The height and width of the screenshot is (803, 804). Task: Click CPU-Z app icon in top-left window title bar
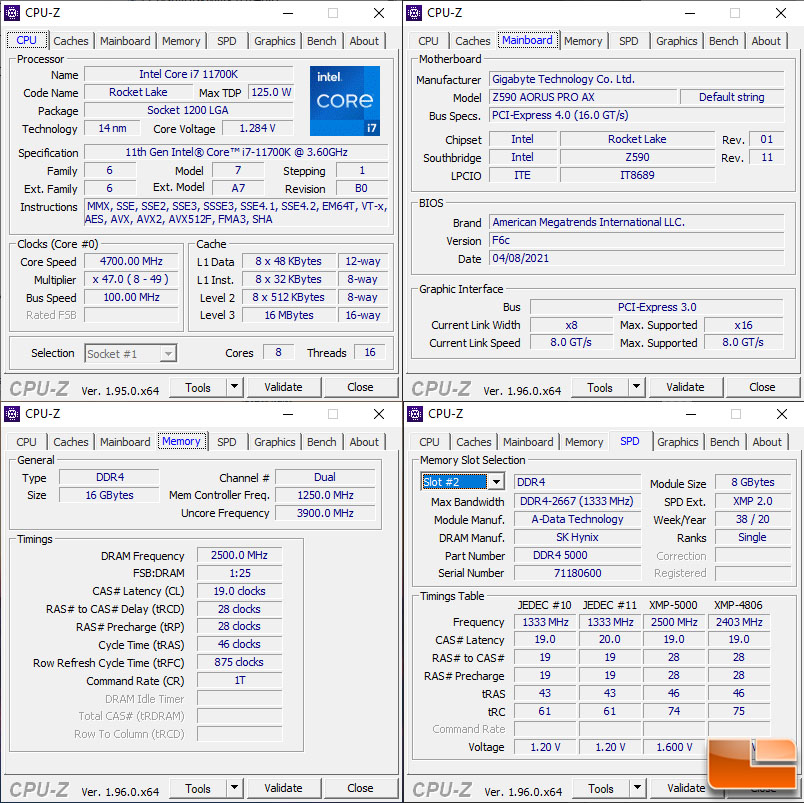pyautogui.click(x=12, y=13)
